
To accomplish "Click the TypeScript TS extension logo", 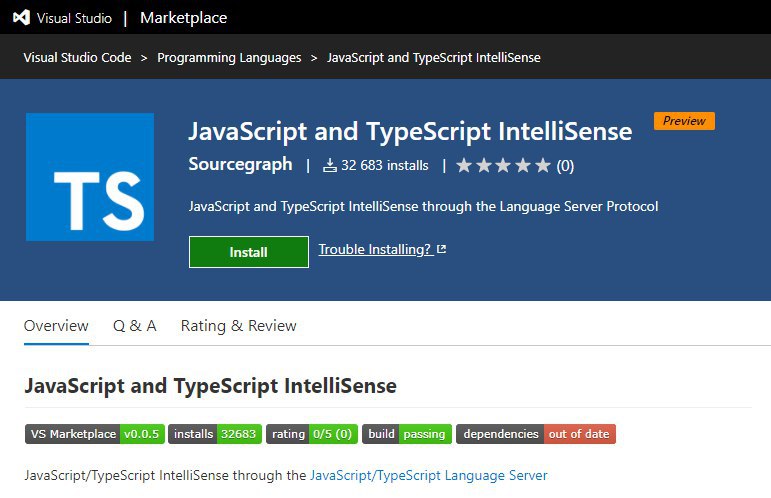I will coord(90,177).
